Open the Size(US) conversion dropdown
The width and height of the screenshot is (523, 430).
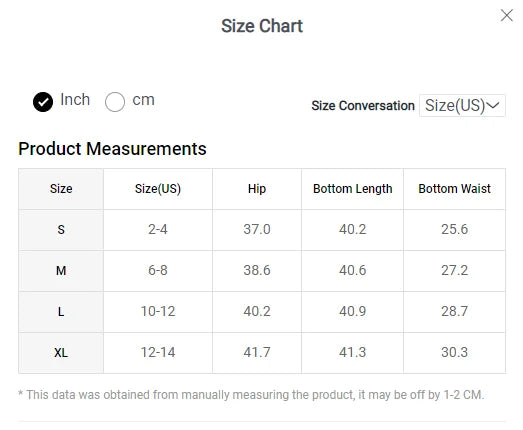coord(462,105)
